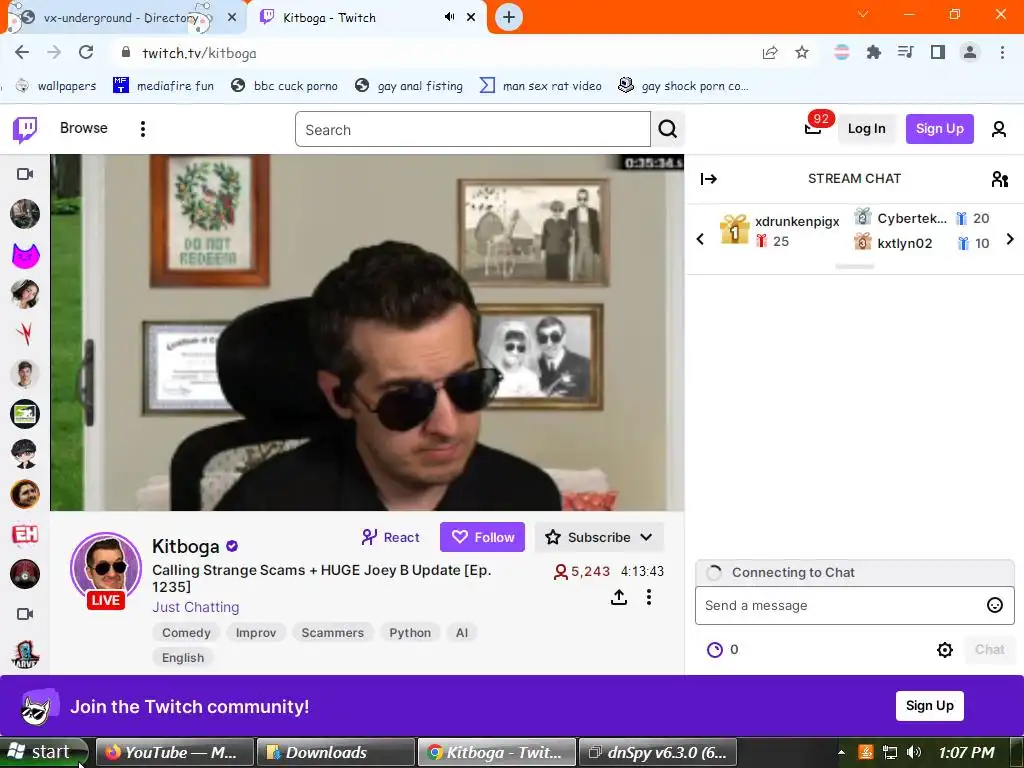Show hidden system tray icons

(x=841, y=752)
